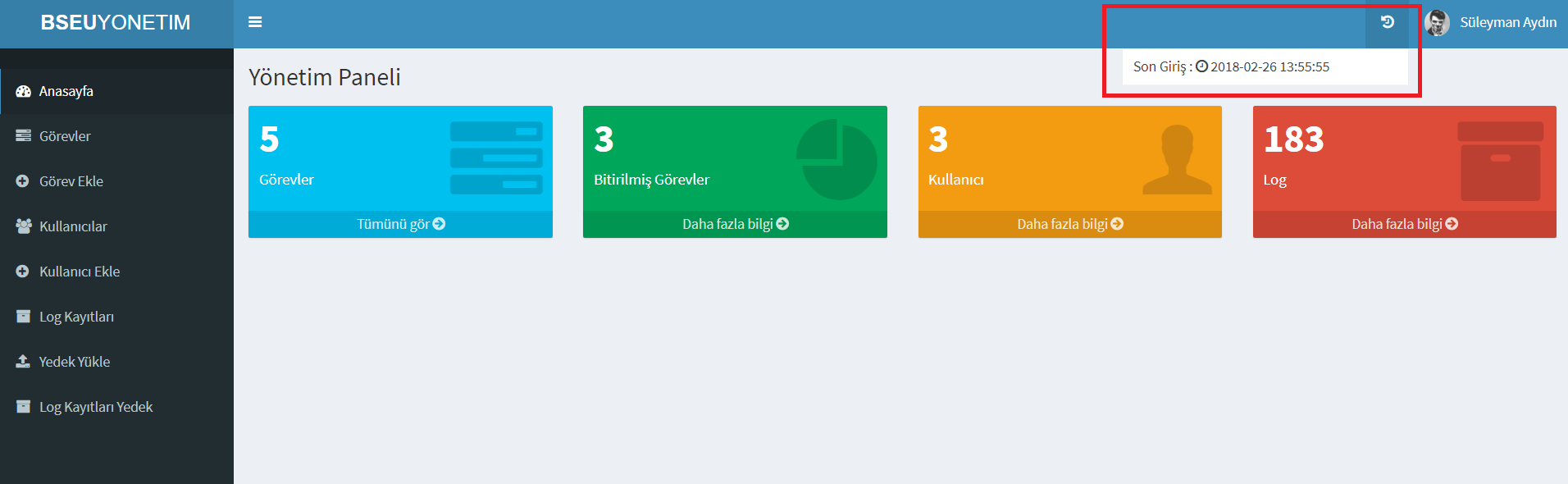Click the Tümünü gör link
This screenshot has width=1568, height=484.
pyautogui.click(x=400, y=224)
